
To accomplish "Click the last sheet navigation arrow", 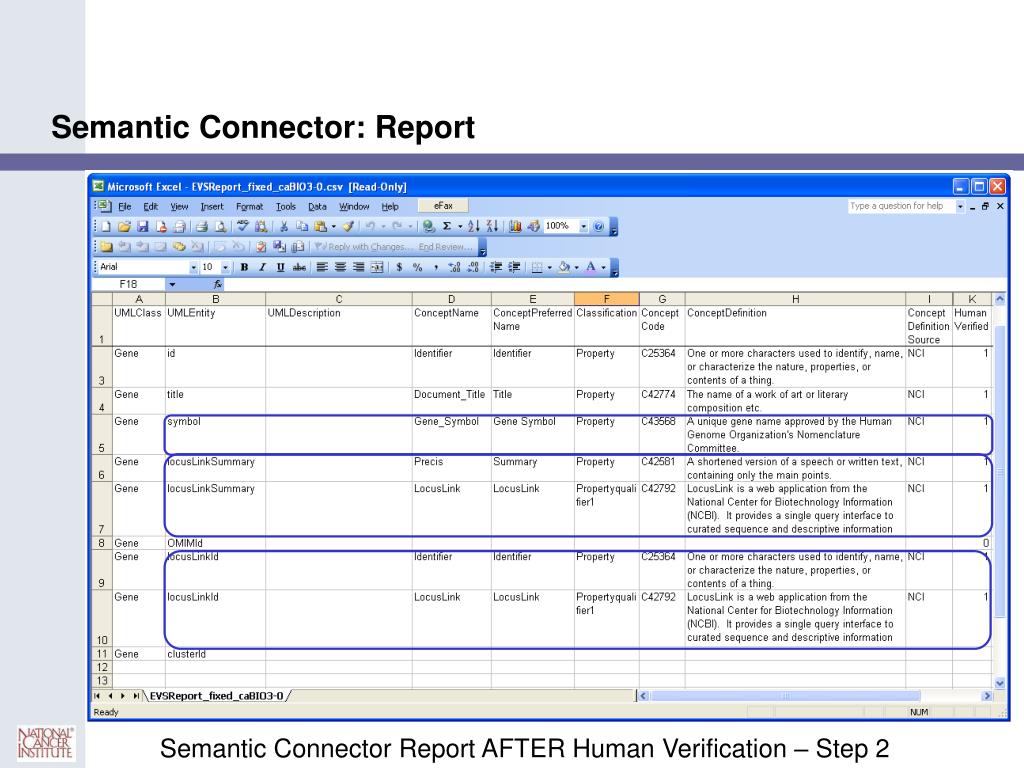I will coord(135,696).
